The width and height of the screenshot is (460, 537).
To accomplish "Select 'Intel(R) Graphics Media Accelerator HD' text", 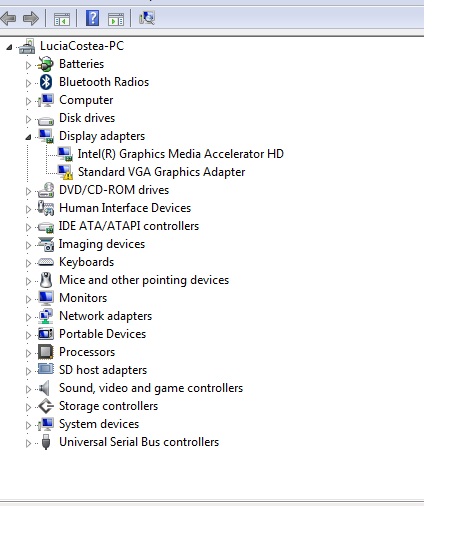I will tap(181, 154).
